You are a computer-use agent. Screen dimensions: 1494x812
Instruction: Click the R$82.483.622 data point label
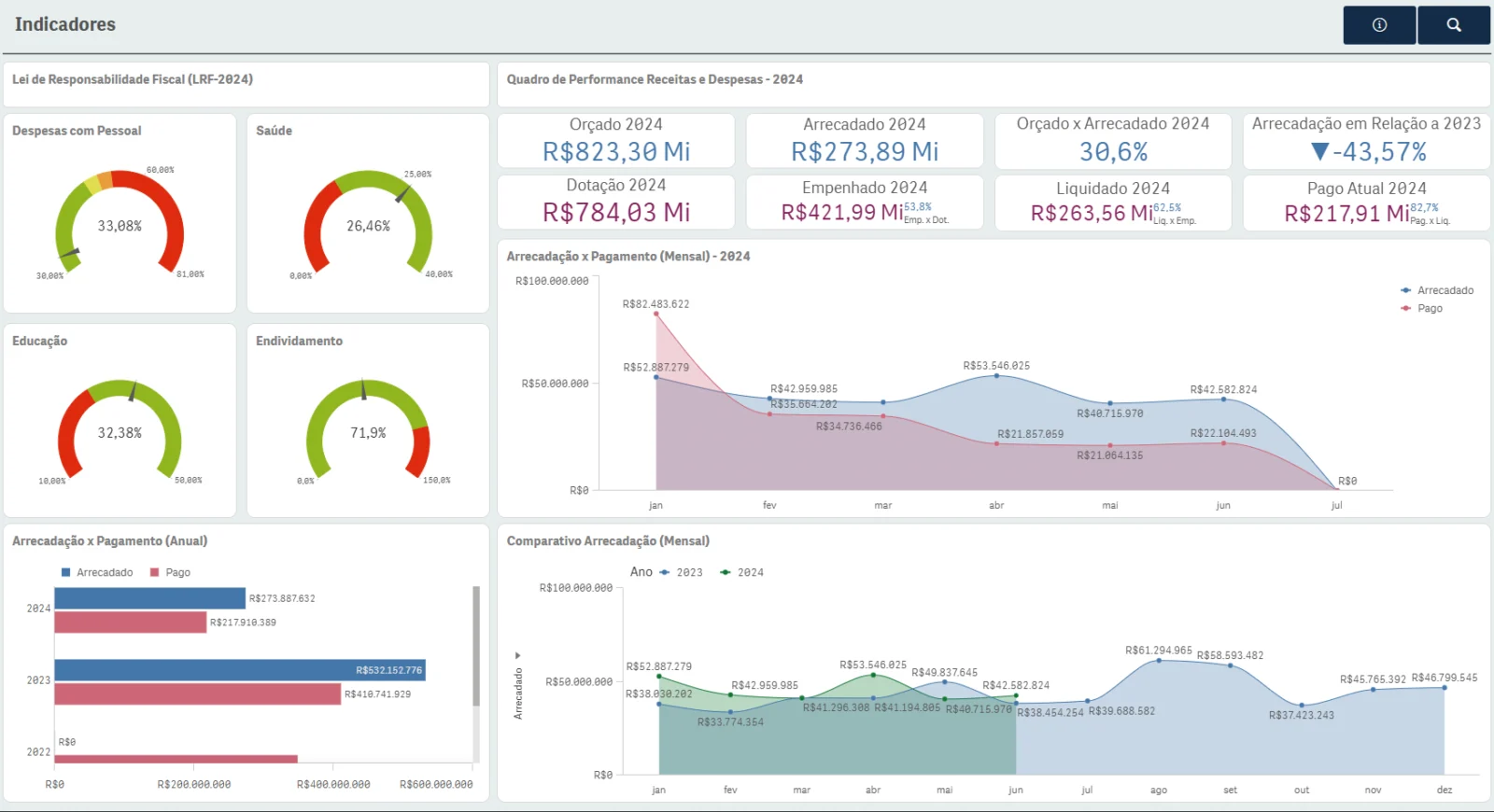[655, 304]
